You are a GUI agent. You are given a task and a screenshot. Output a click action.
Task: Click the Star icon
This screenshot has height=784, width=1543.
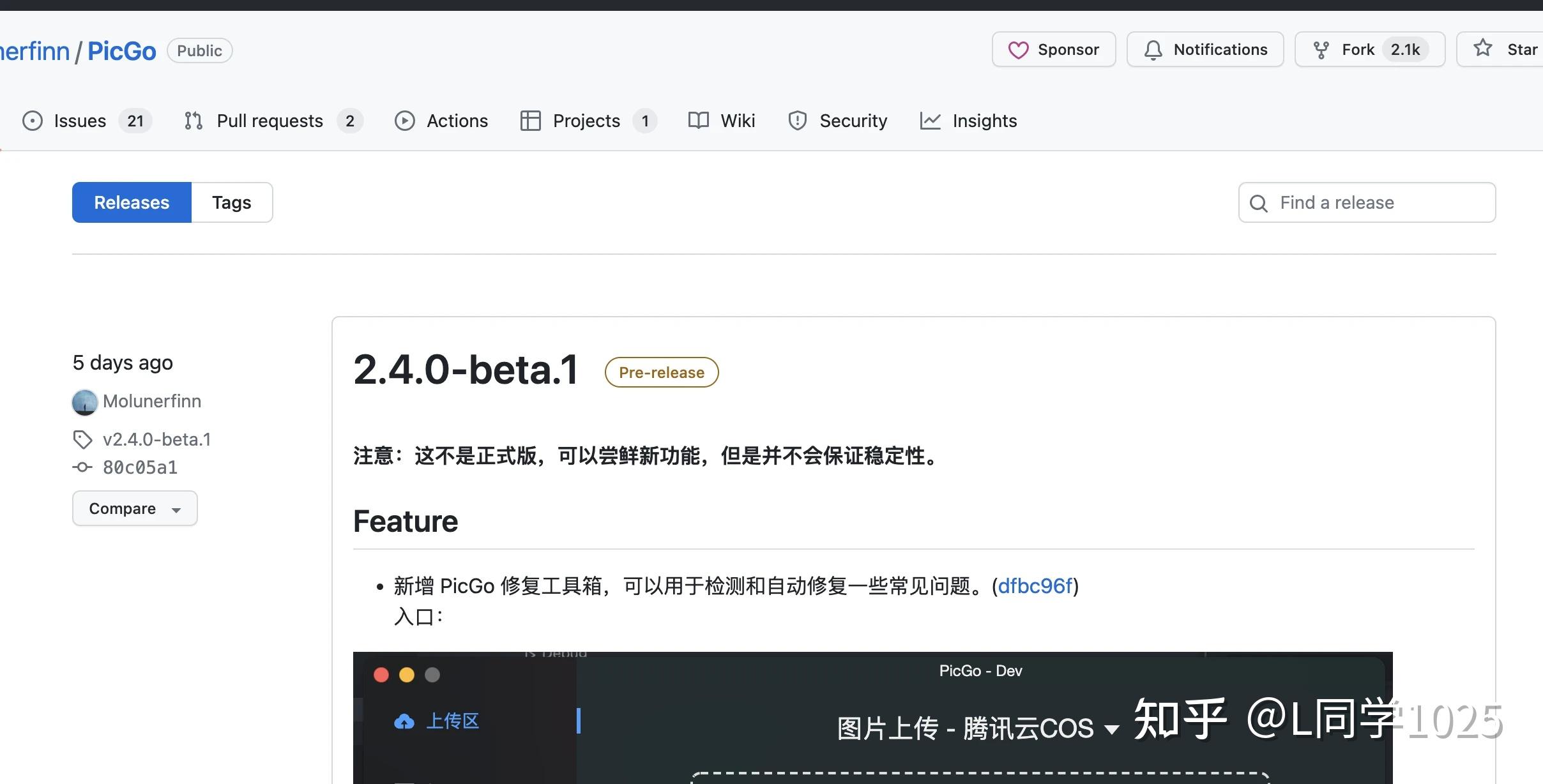(x=1483, y=48)
